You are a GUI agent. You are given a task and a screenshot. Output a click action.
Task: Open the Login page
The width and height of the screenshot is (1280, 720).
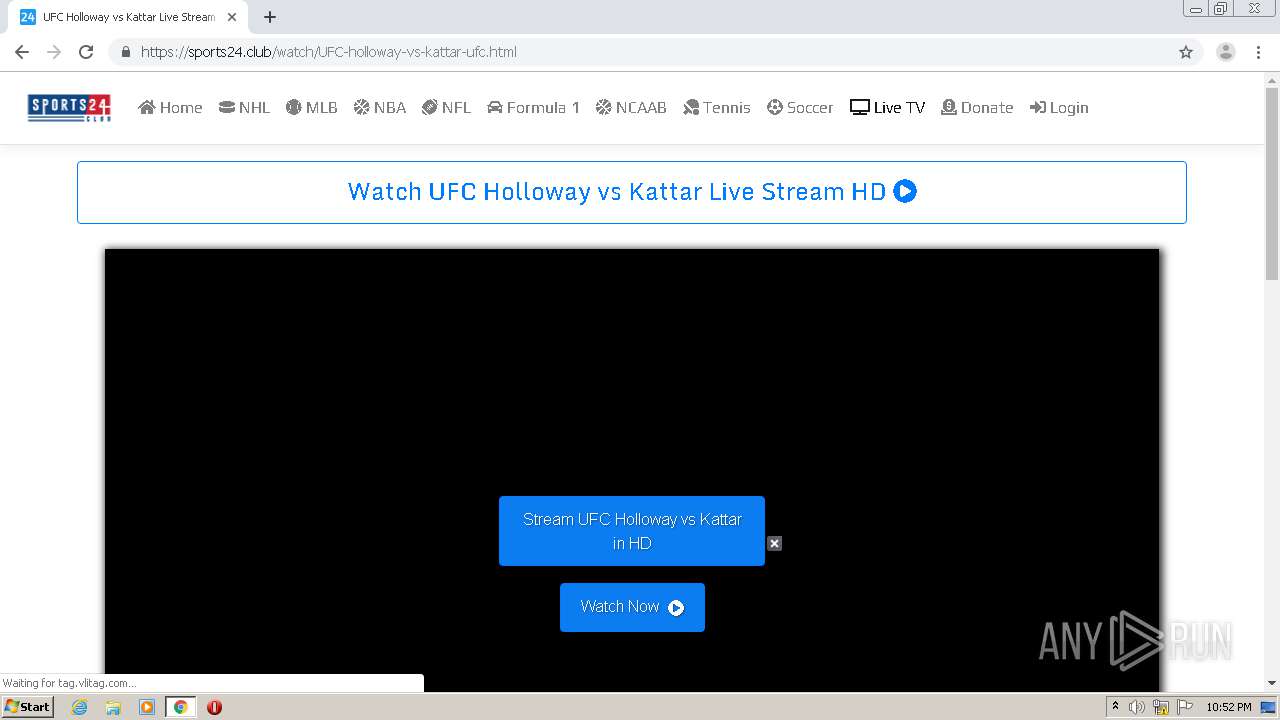click(x=1059, y=108)
